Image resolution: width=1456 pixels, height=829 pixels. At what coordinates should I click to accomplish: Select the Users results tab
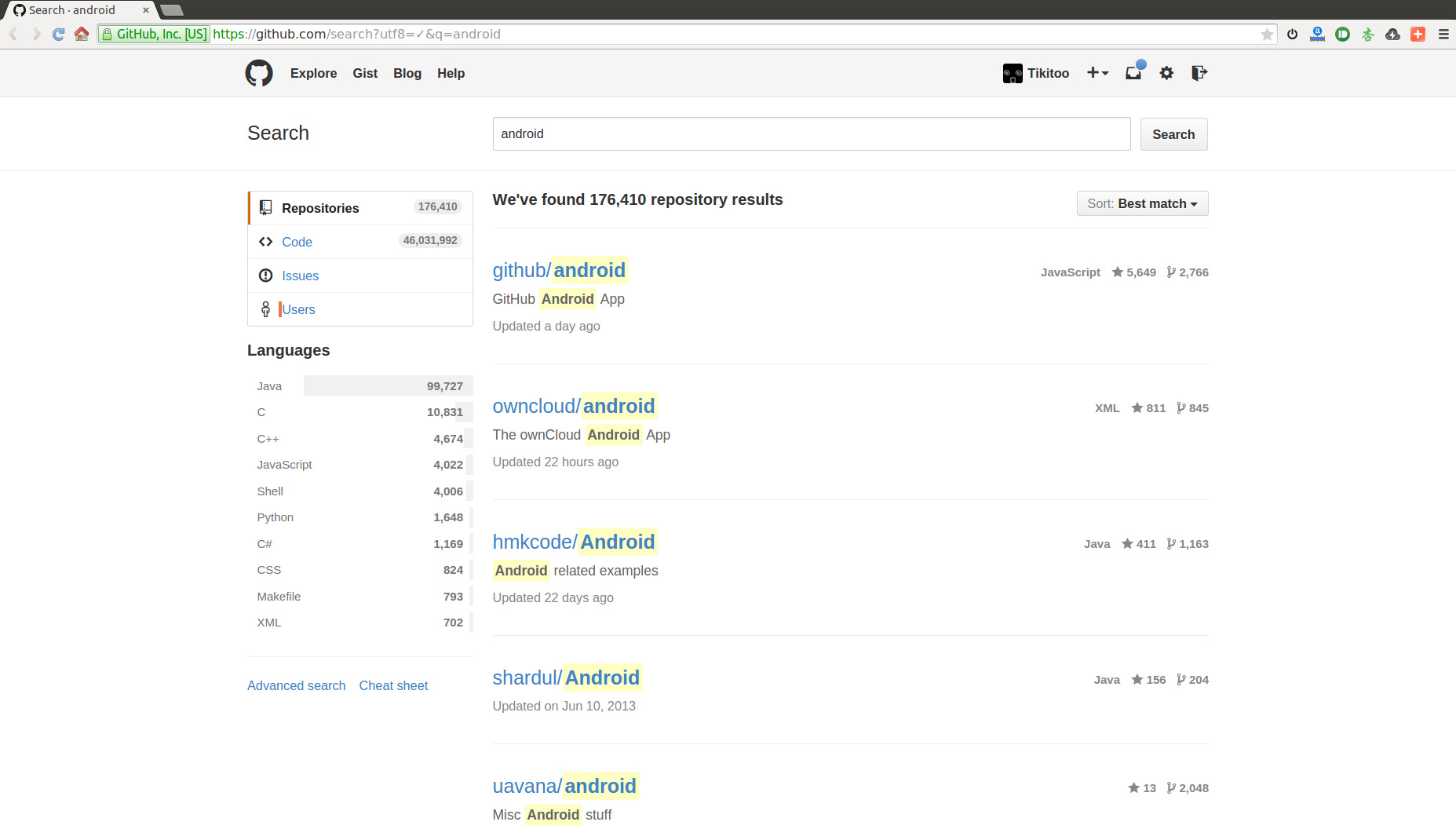[360, 309]
